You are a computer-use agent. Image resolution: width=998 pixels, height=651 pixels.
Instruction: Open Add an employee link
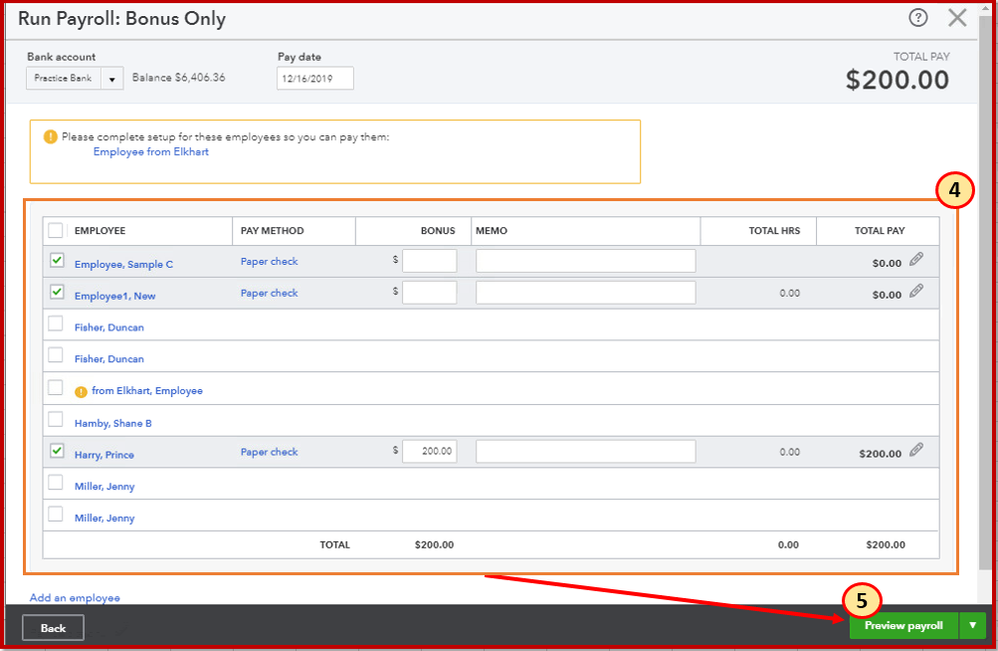click(74, 598)
